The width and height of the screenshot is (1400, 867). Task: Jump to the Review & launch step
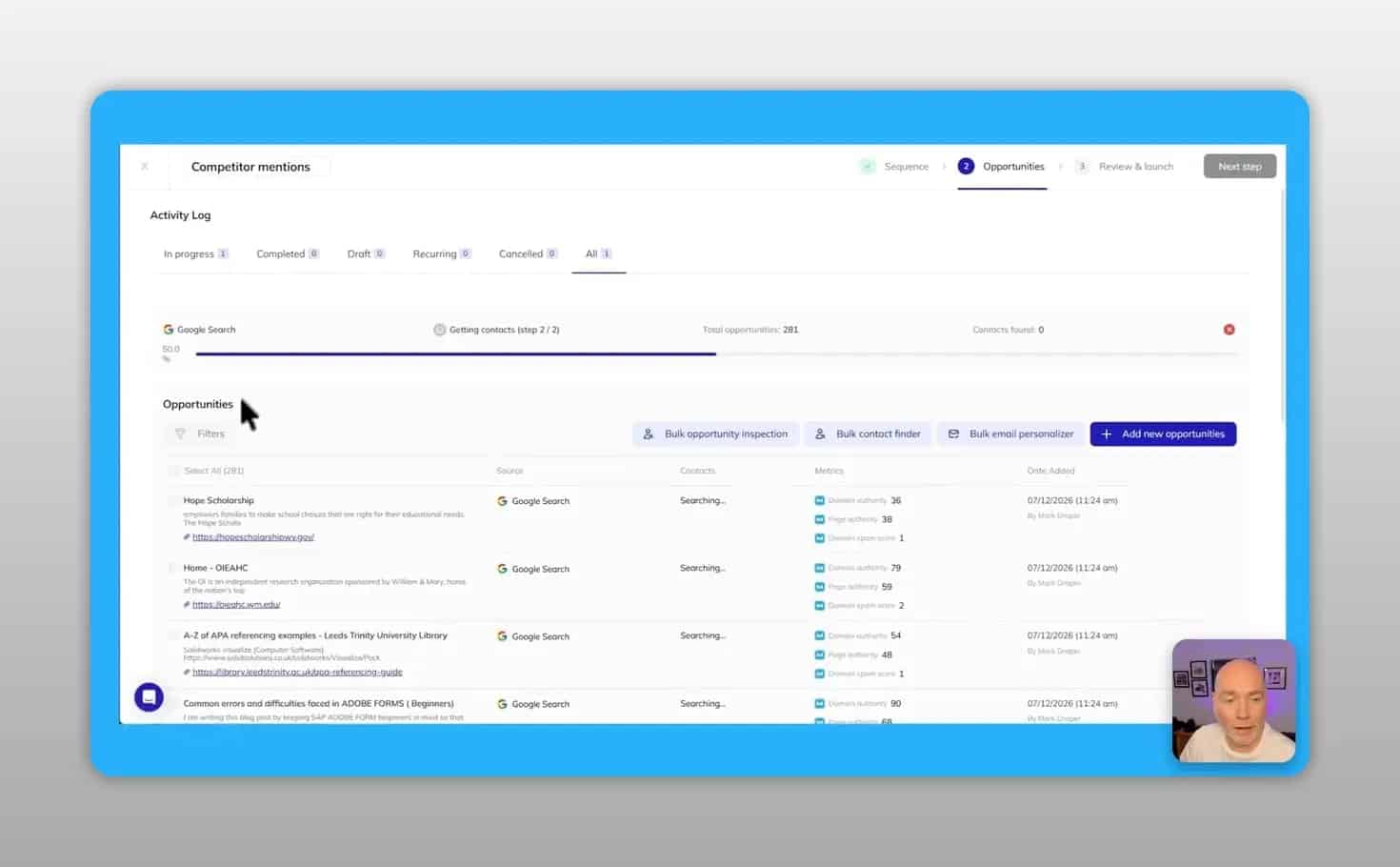[x=1125, y=167]
